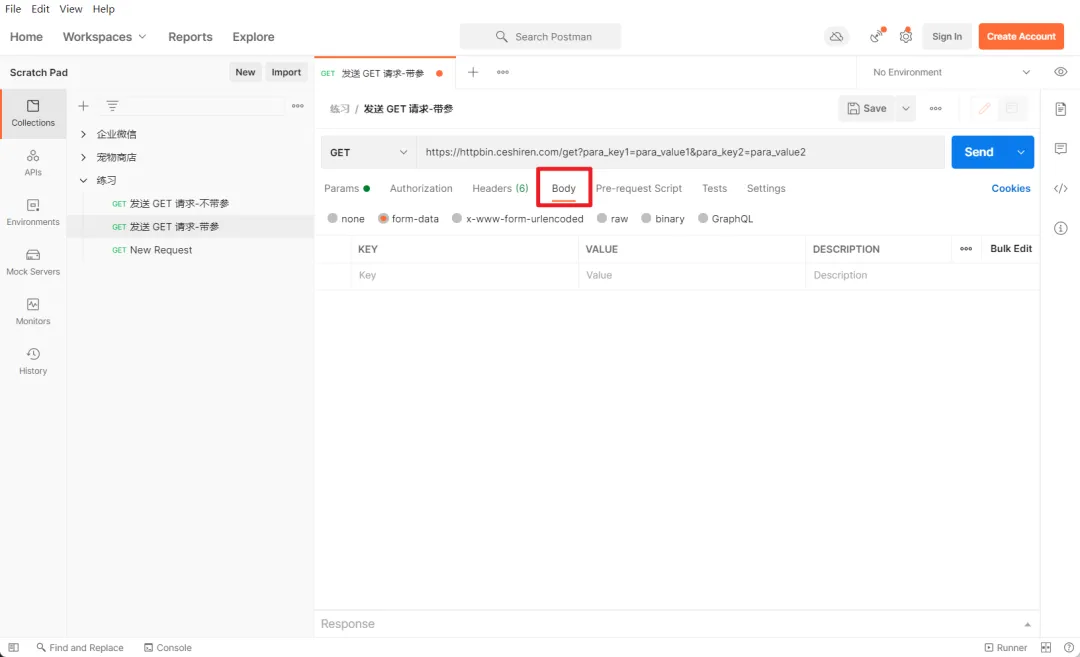The height and width of the screenshot is (657, 1080).
Task: Click the help question mark icon
Action: coord(1068,647)
